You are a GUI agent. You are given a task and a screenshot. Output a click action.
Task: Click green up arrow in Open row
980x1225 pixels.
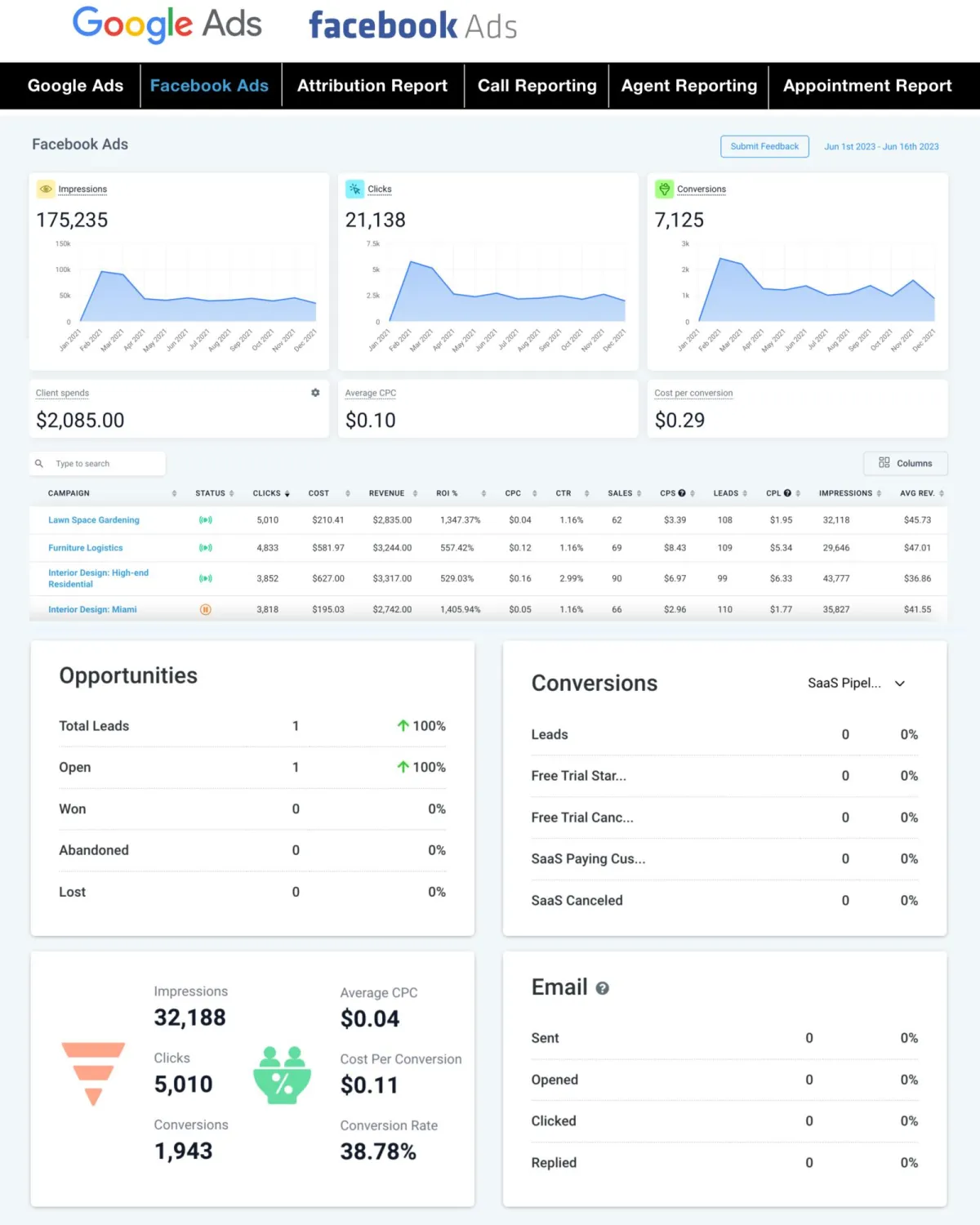(x=403, y=767)
